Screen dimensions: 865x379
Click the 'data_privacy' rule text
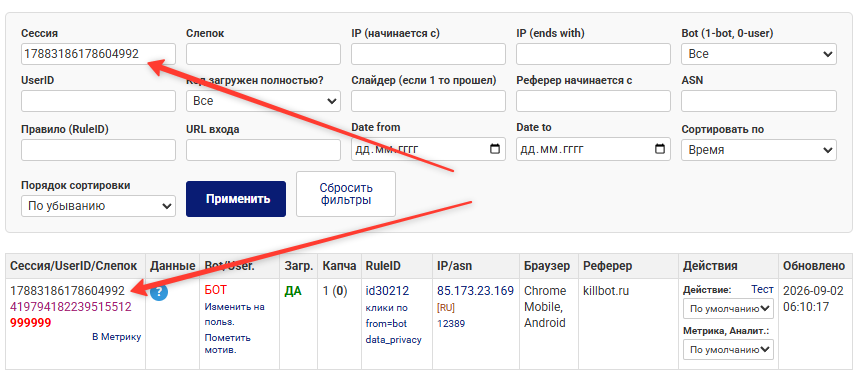[x=393, y=340]
